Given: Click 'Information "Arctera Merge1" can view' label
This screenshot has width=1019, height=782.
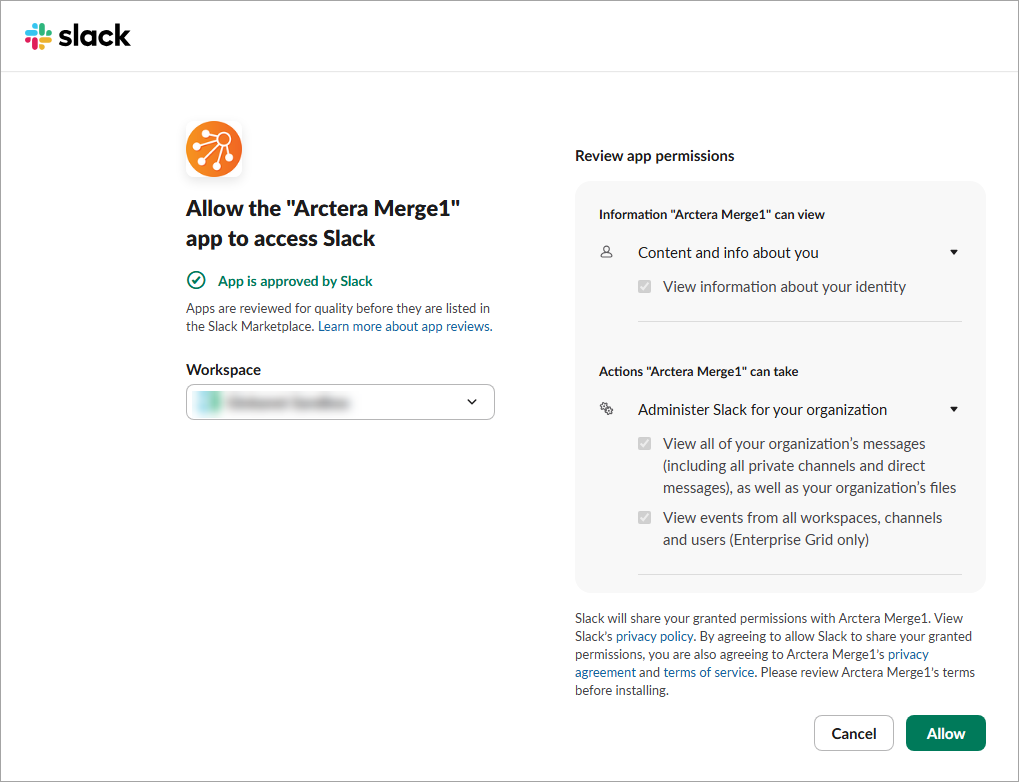Looking at the screenshot, I should tap(712, 215).
